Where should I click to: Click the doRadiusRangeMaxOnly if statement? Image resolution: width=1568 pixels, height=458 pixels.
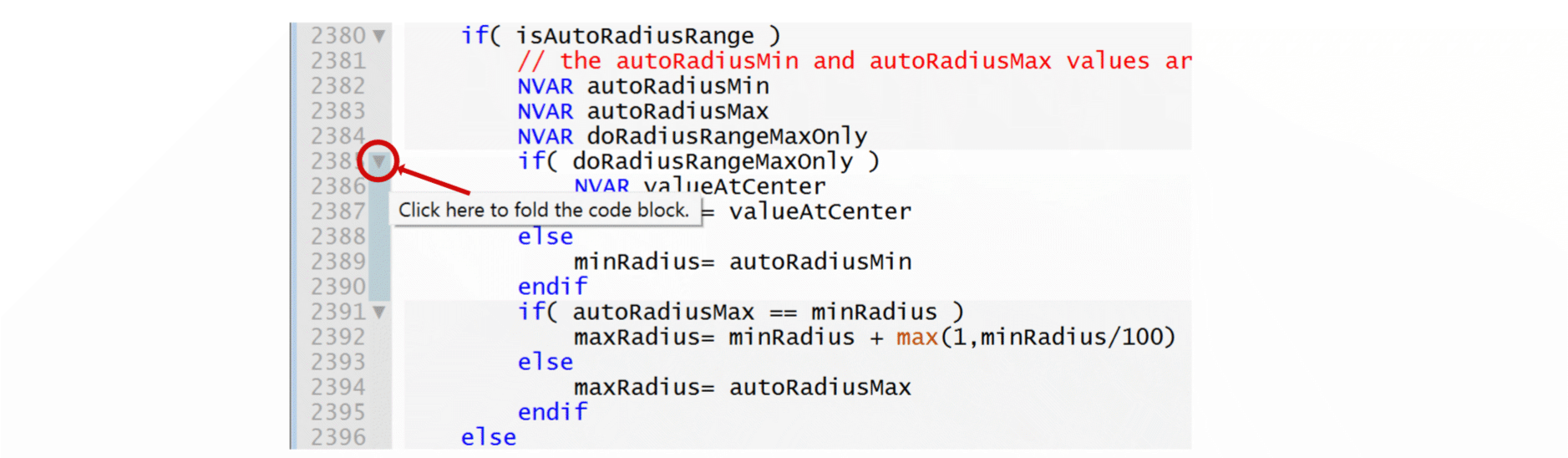click(x=698, y=161)
